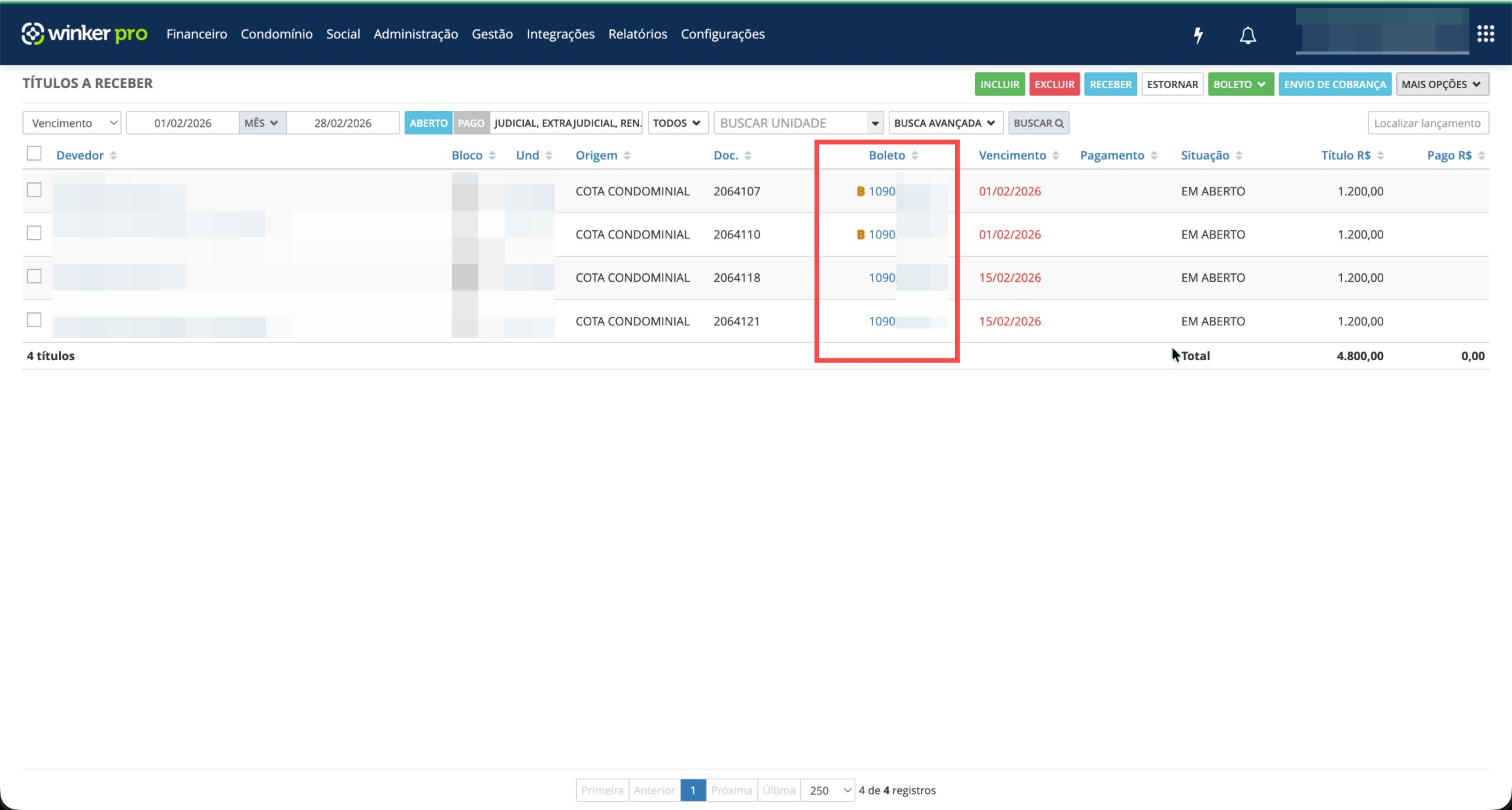Screen dimensions: 1512x810
Task: Check the row for document 2064121
Action: click(34, 320)
